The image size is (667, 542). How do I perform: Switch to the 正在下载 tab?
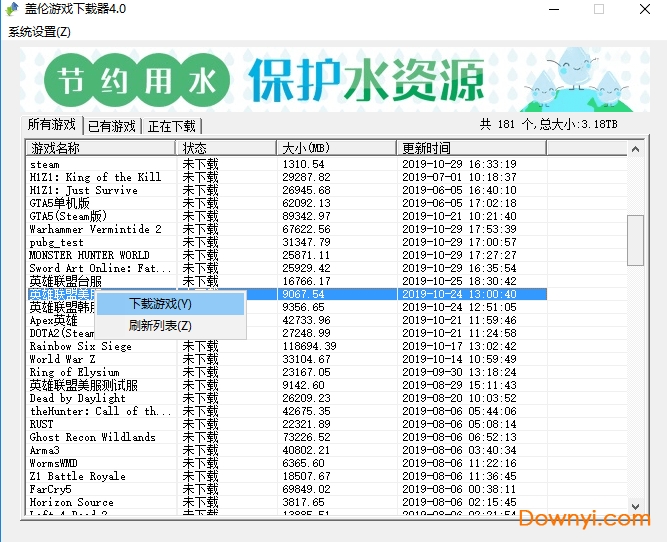pyautogui.click(x=171, y=126)
